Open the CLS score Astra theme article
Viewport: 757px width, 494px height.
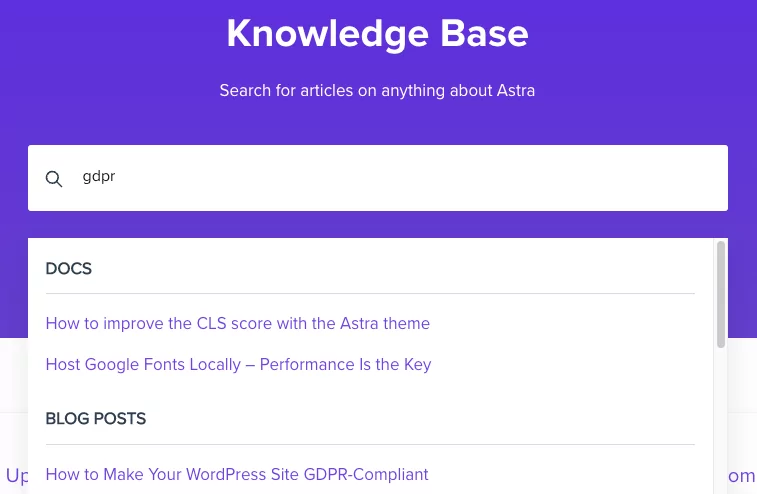[238, 323]
